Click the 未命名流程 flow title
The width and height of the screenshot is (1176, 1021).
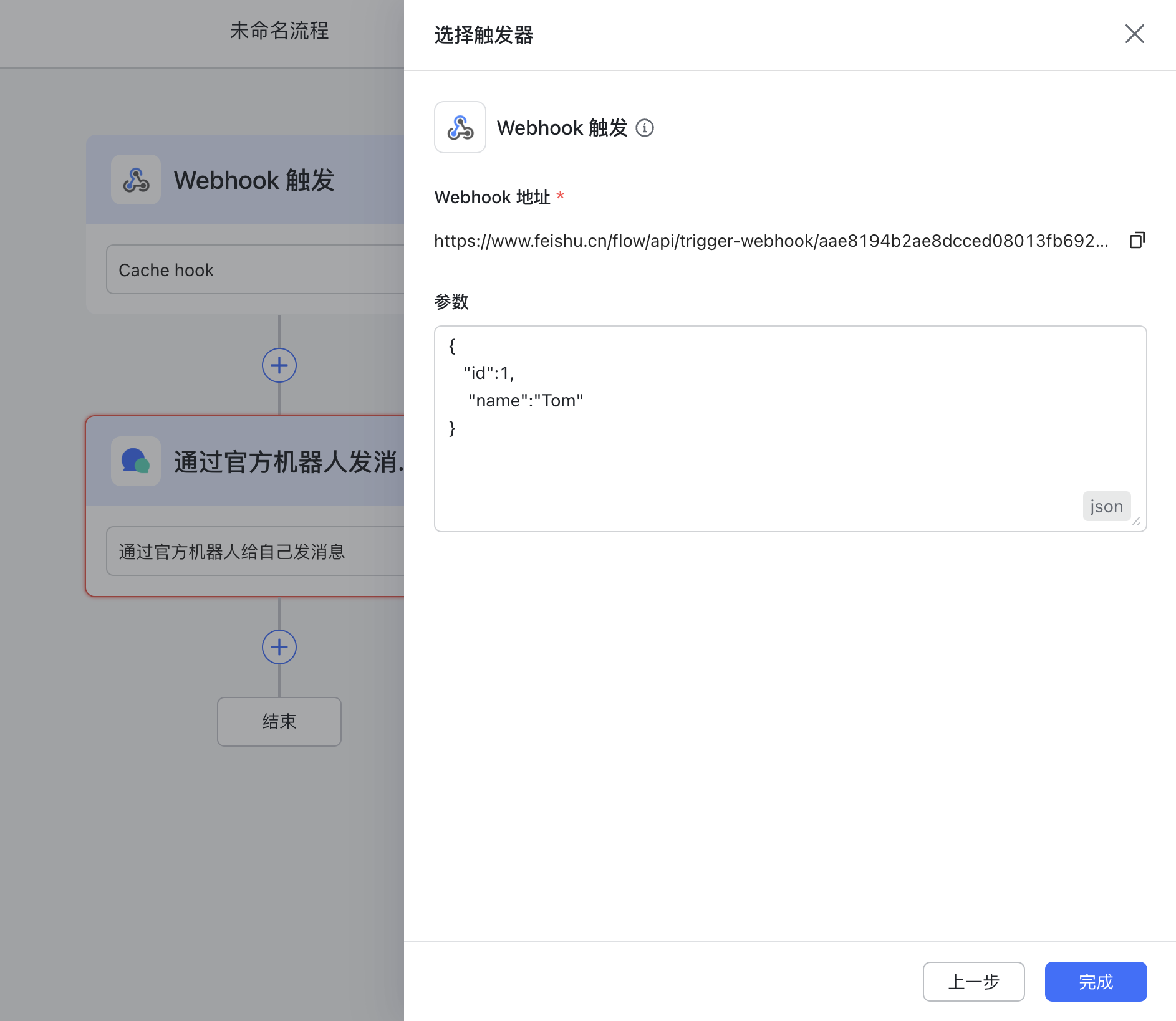pos(279,31)
